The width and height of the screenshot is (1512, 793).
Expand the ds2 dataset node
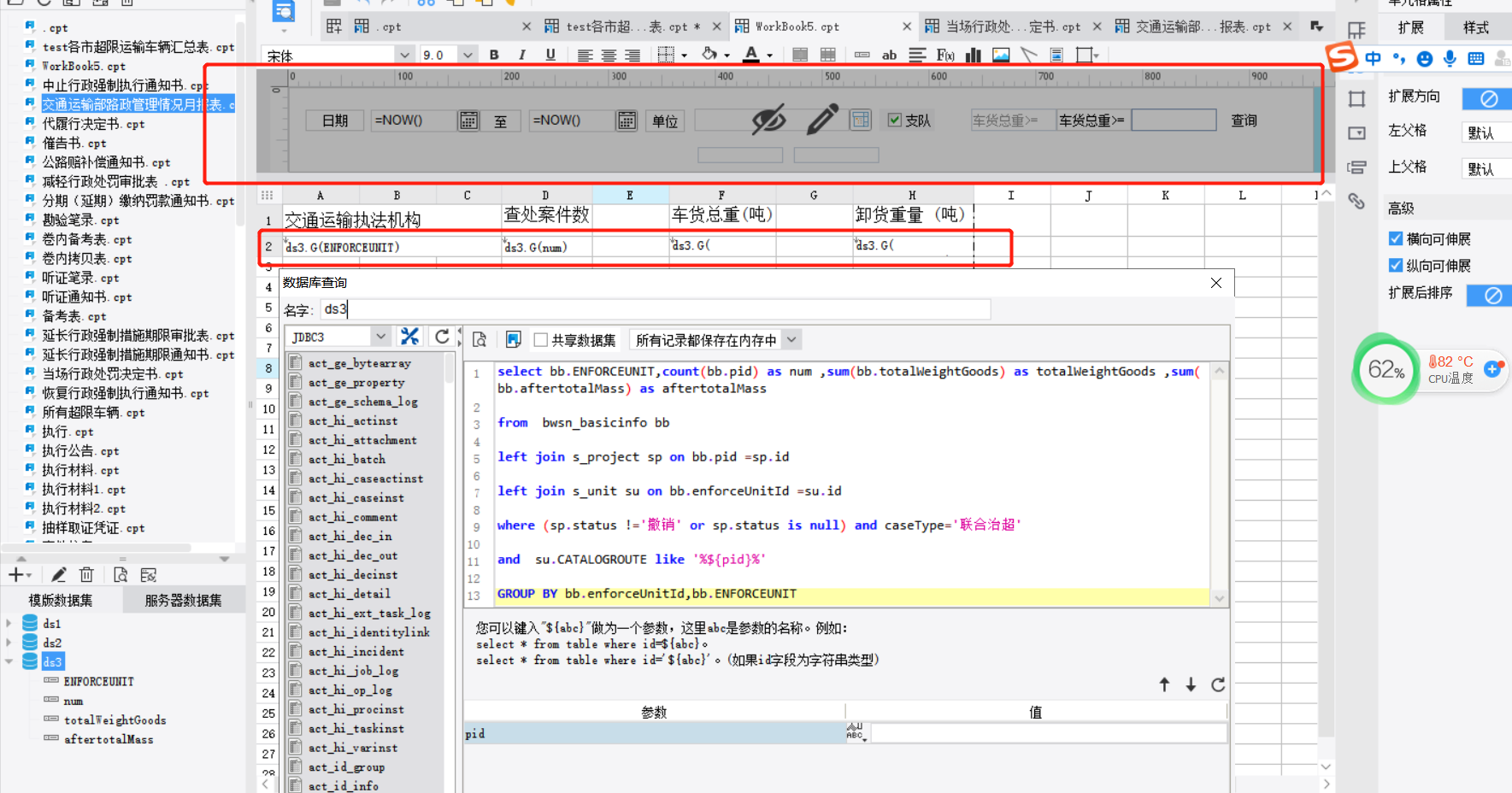pyautogui.click(x=9, y=643)
